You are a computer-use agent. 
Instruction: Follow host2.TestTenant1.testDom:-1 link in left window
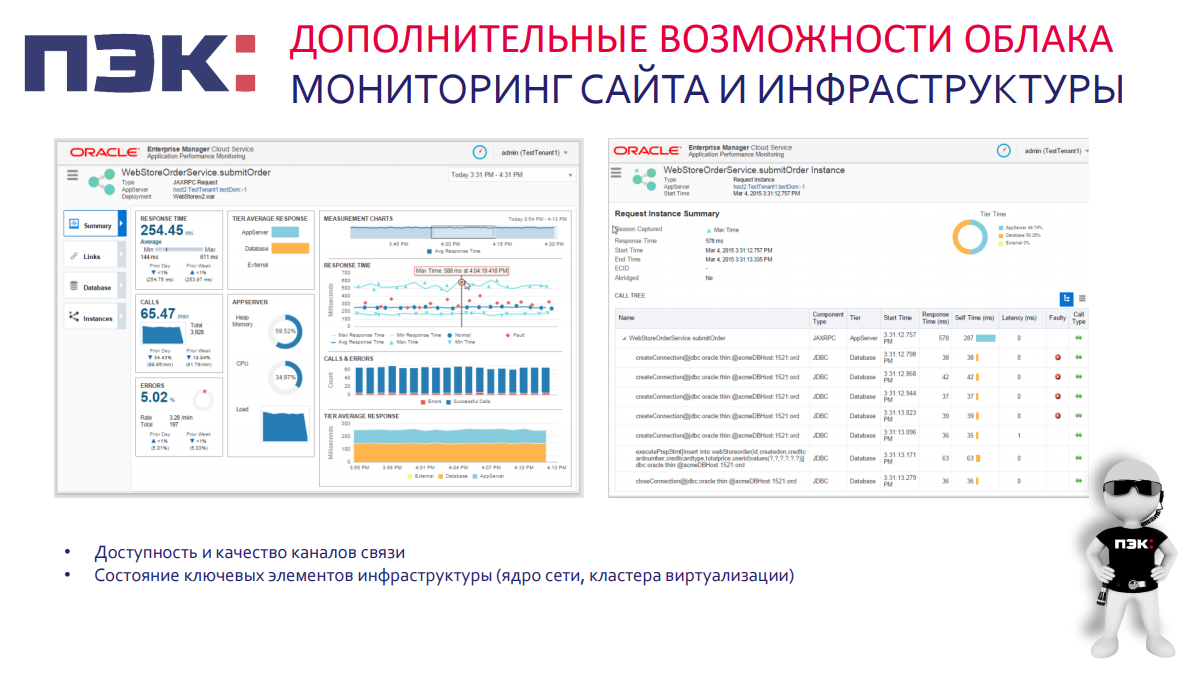coord(209,190)
